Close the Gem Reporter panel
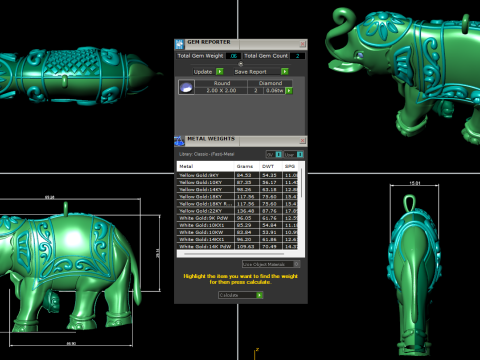The width and height of the screenshot is (480, 360). click(302, 44)
